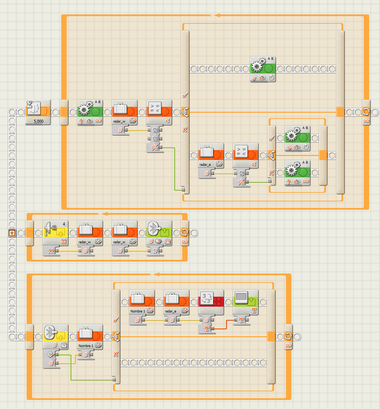Click the Compare block in the top loop
The width and height of the screenshot is (380, 409).
[x=159, y=112]
